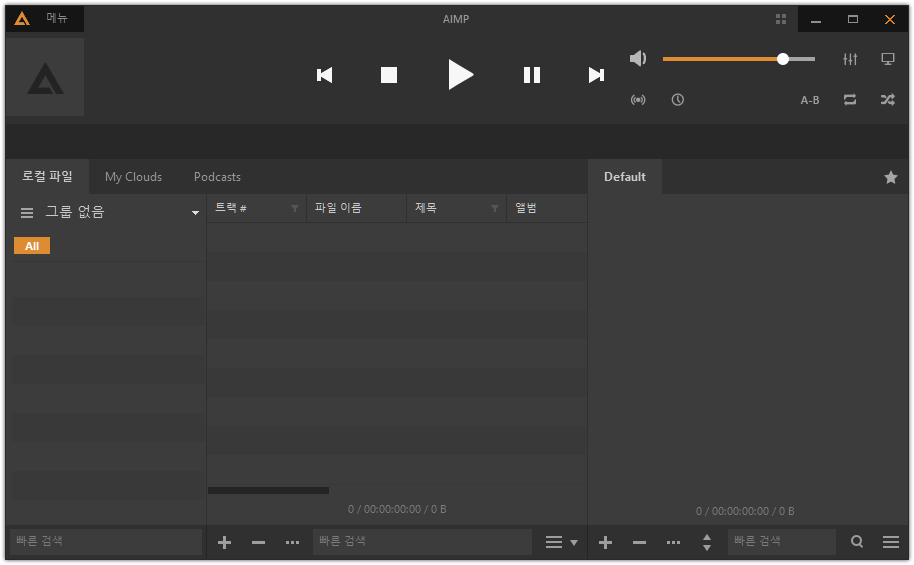Toggle A-B repeat section
Image resolution: width=914 pixels, height=565 pixels.
[810, 100]
